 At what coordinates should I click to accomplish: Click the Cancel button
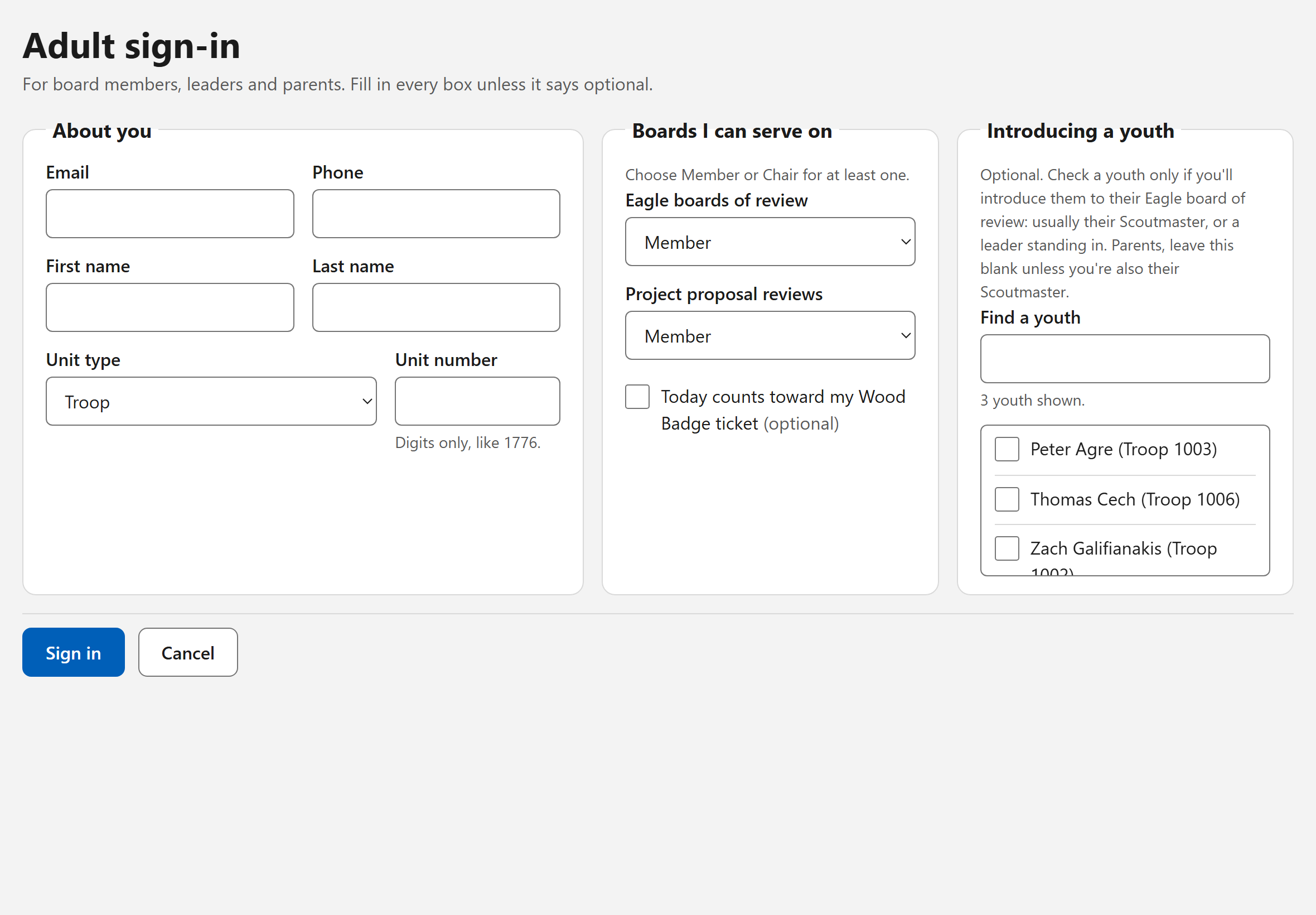tap(188, 652)
